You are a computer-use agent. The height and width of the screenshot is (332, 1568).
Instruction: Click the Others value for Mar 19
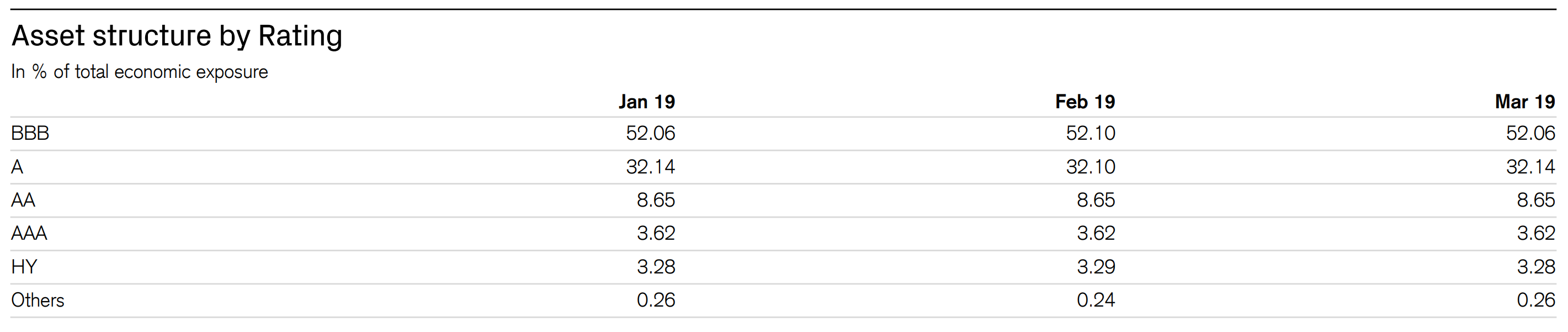pyautogui.click(x=1535, y=301)
